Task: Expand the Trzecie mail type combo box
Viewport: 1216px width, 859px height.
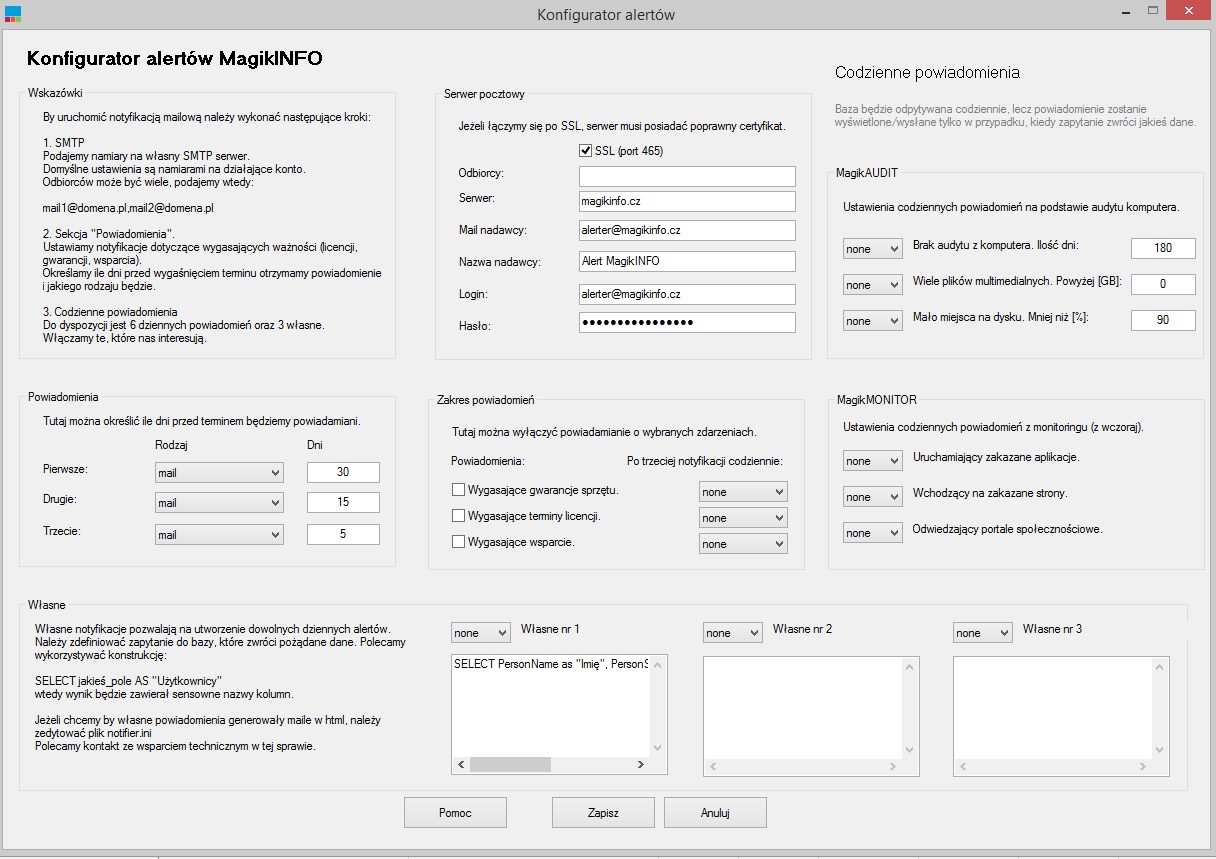Action: pyautogui.click(x=219, y=535)
